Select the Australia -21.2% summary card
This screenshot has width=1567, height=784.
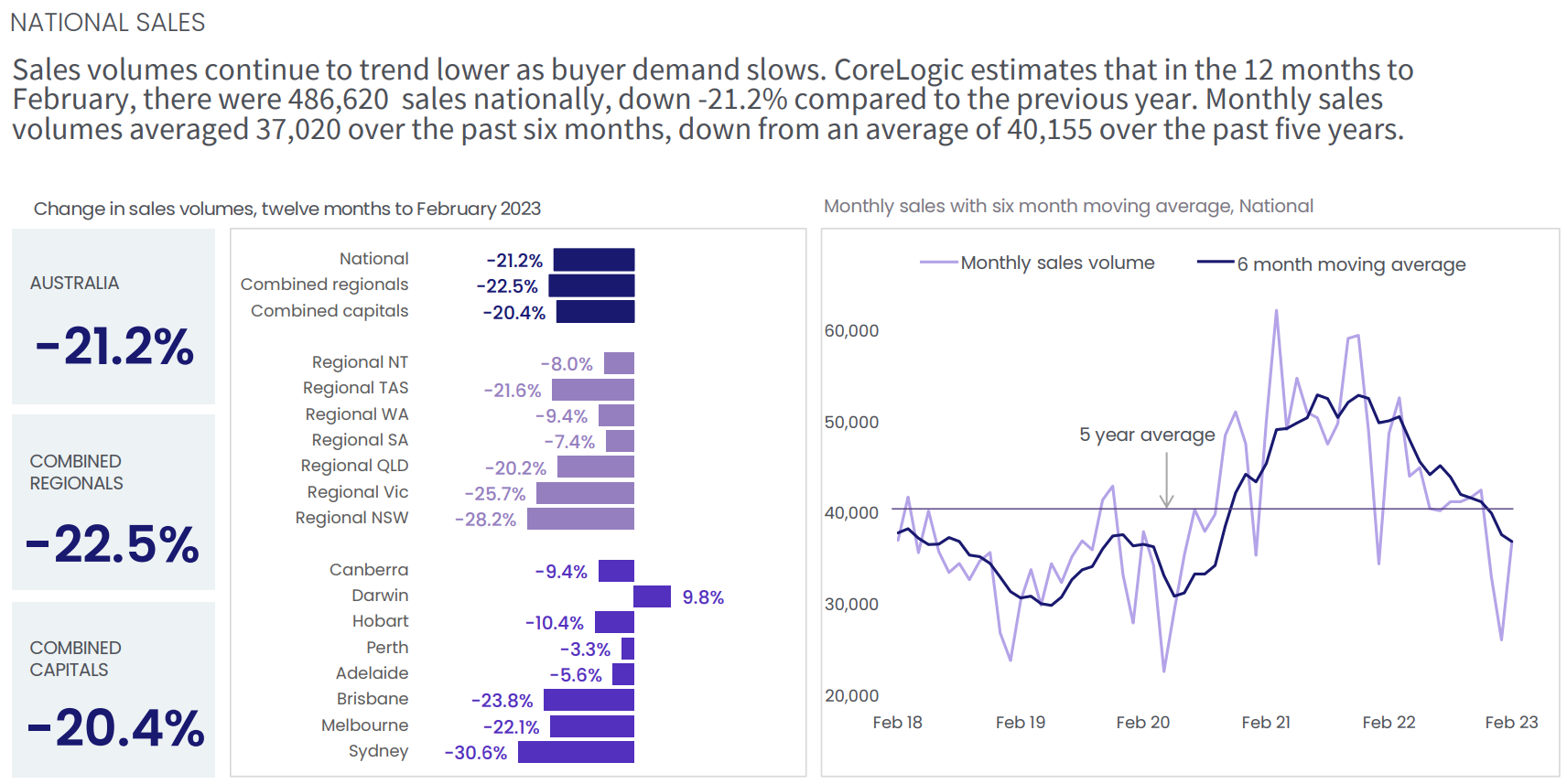pos(113,317)
